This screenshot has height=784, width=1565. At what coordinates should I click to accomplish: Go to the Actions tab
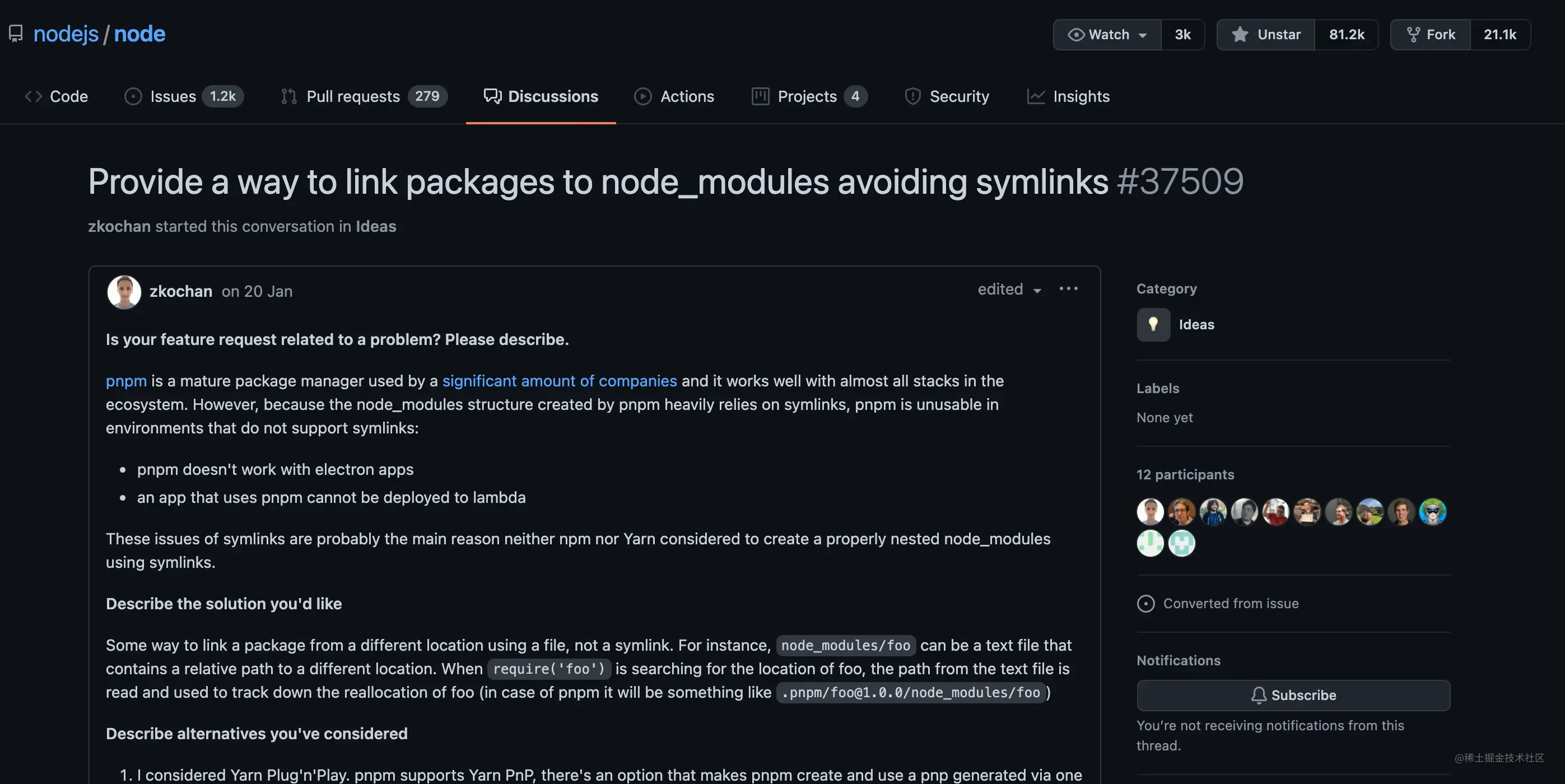click(x=674, y=96)
